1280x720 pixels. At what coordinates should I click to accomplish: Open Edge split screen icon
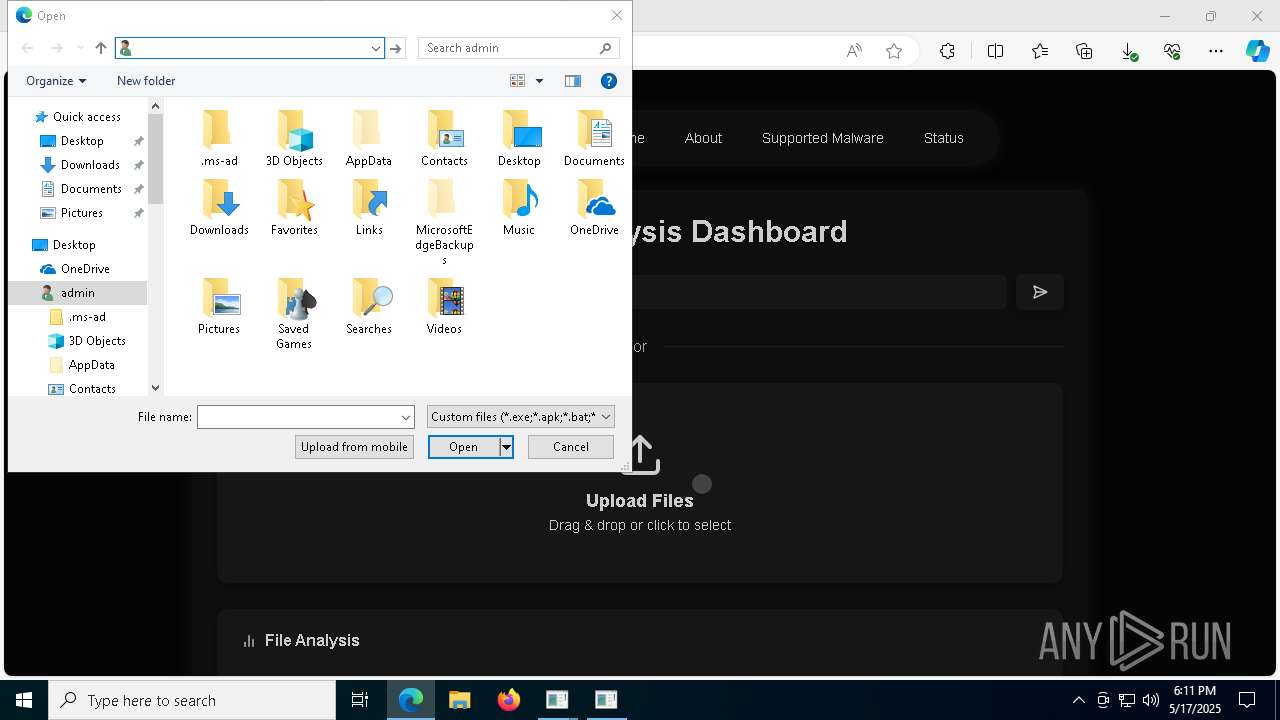tap(995, 51)
